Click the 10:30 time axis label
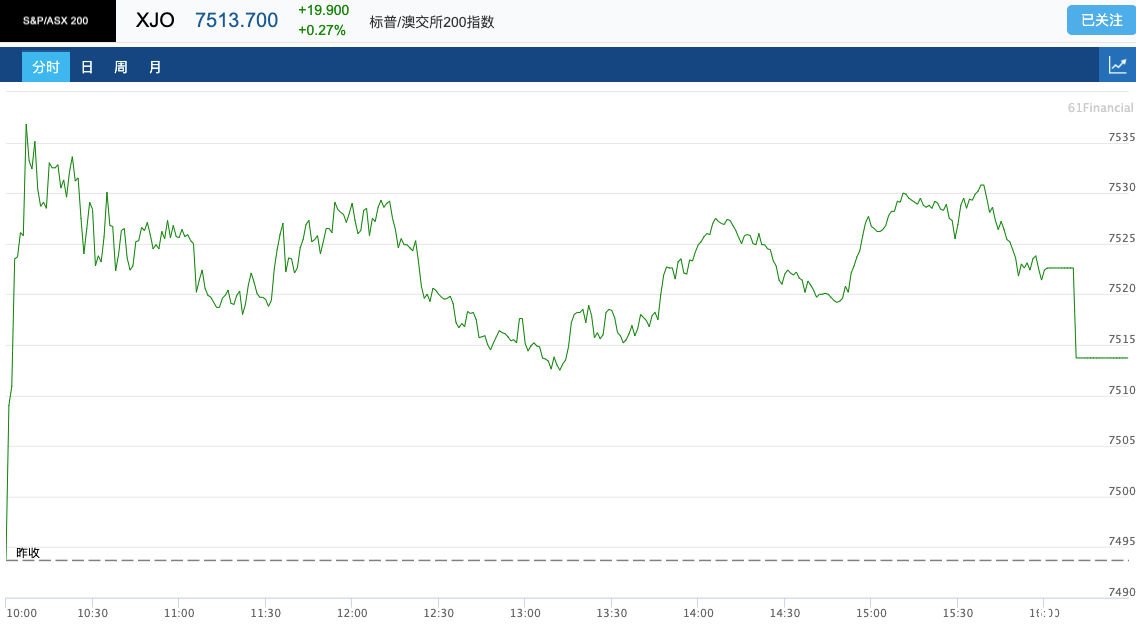Viewport: 1136px width, 624px height. click(93, 613)
